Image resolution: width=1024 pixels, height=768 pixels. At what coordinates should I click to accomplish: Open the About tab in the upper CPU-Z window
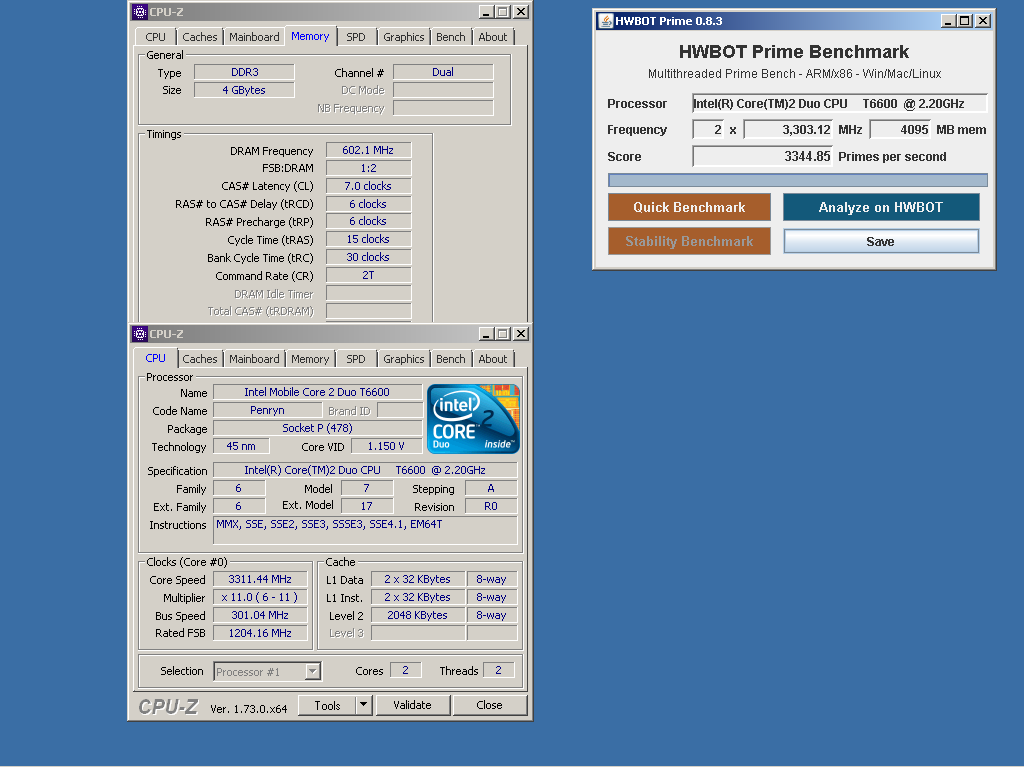click(x=492, y=37)
